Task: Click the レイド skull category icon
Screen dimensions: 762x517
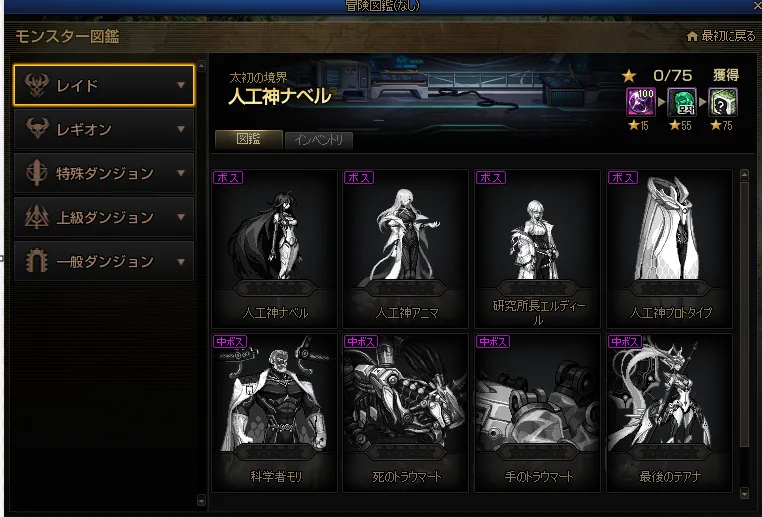Action: click(36, 86)
